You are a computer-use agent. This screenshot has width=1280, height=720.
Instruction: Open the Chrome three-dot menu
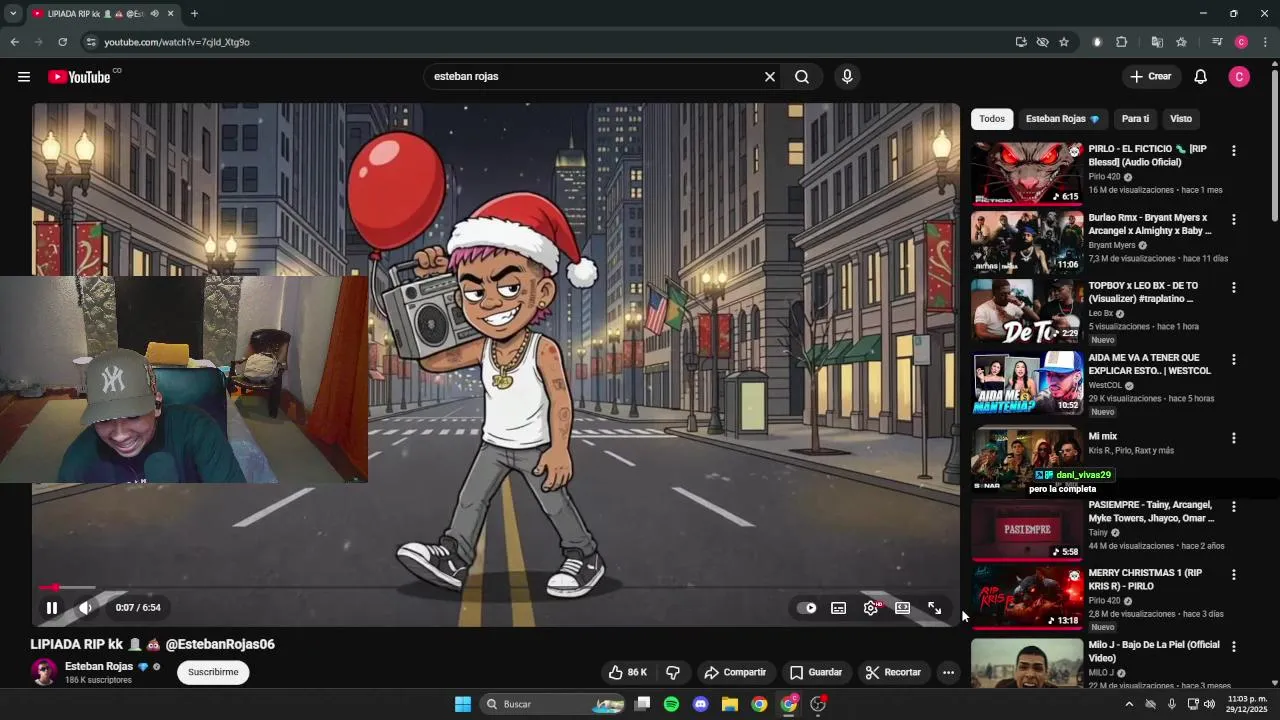1266,42
